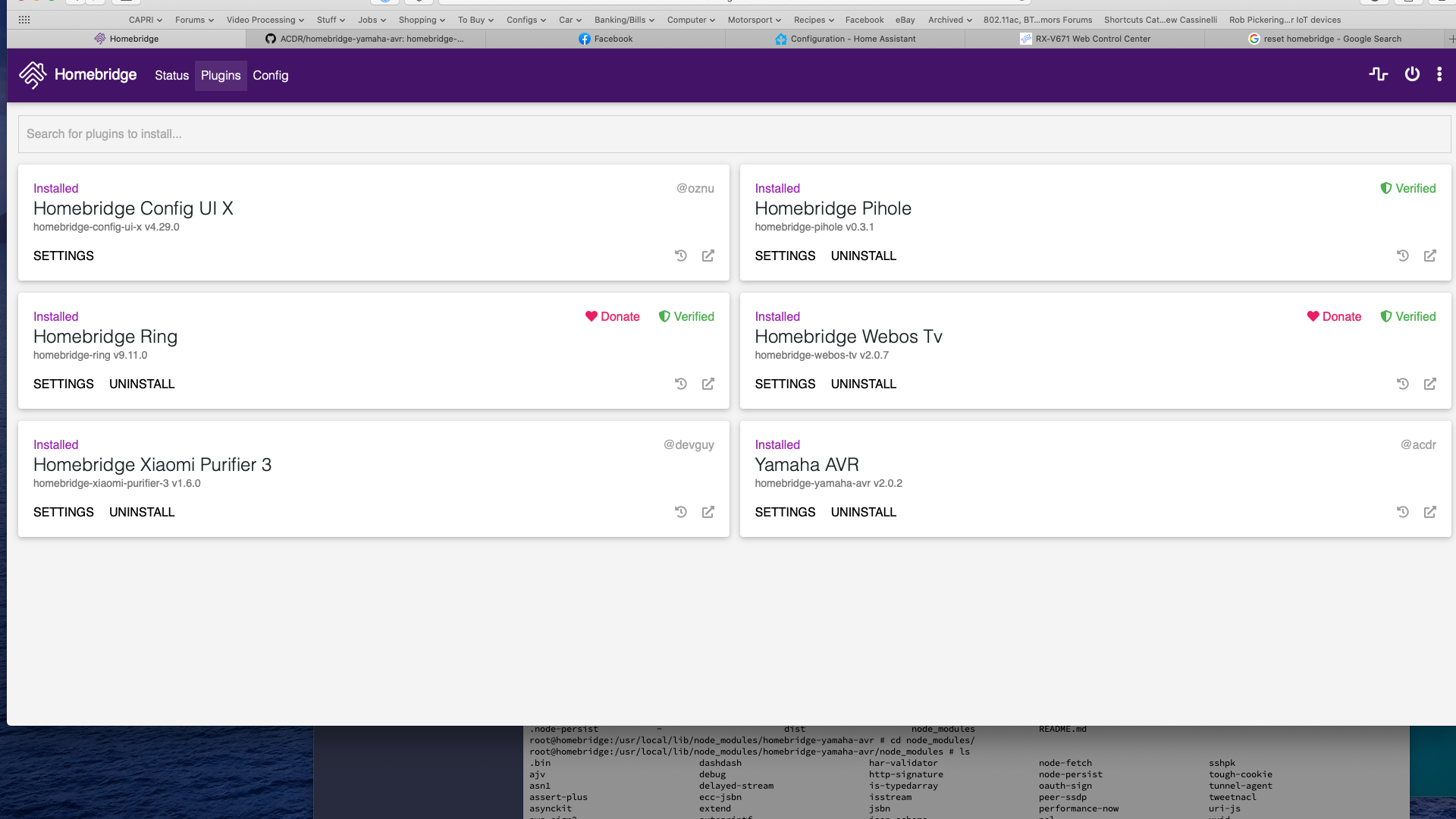
Task: Donate to the Homebridge Ring plugin
Action: pos(612,316)
